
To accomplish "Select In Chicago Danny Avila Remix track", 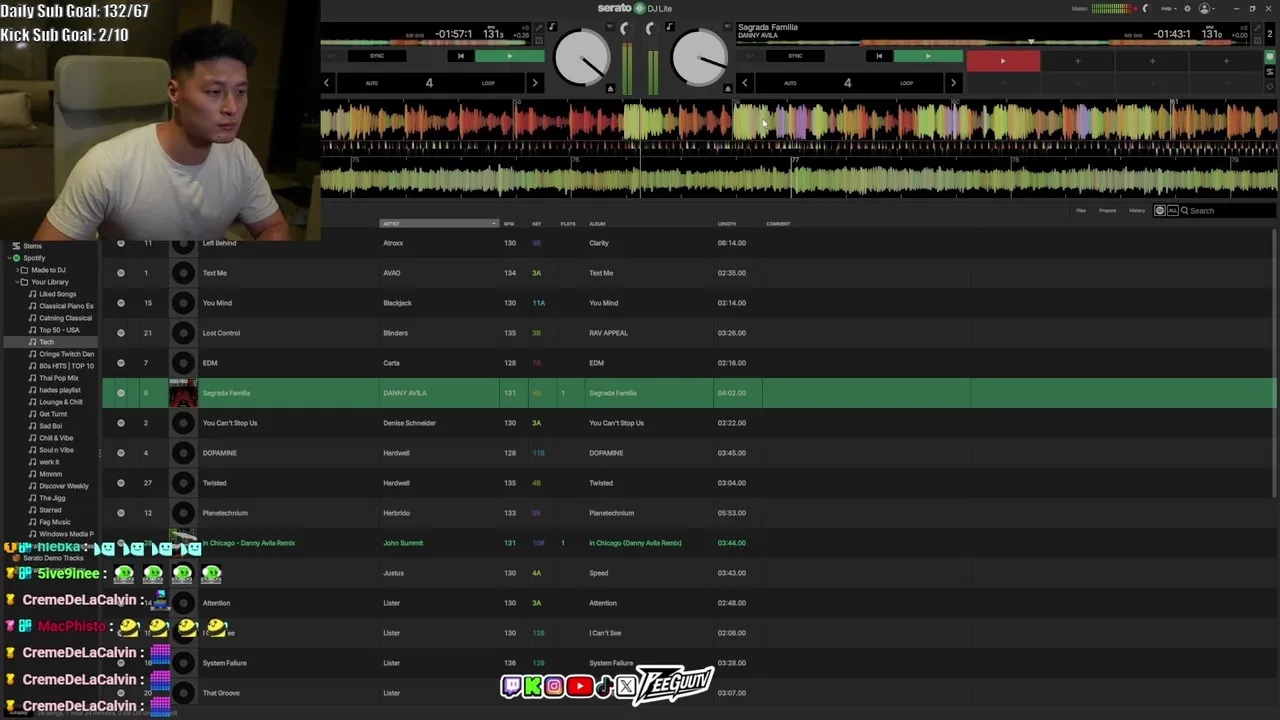I will coord(689,543).
